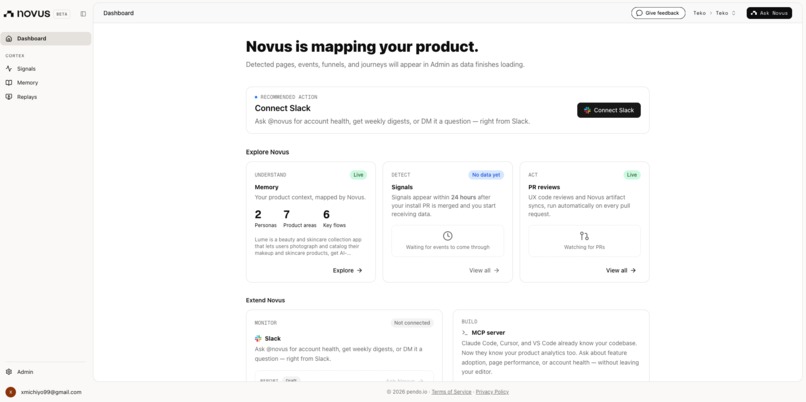The height and width of the screenshot is (402, 806).
Task: Click the Connect Slack heading
Action: click(283, 108)
